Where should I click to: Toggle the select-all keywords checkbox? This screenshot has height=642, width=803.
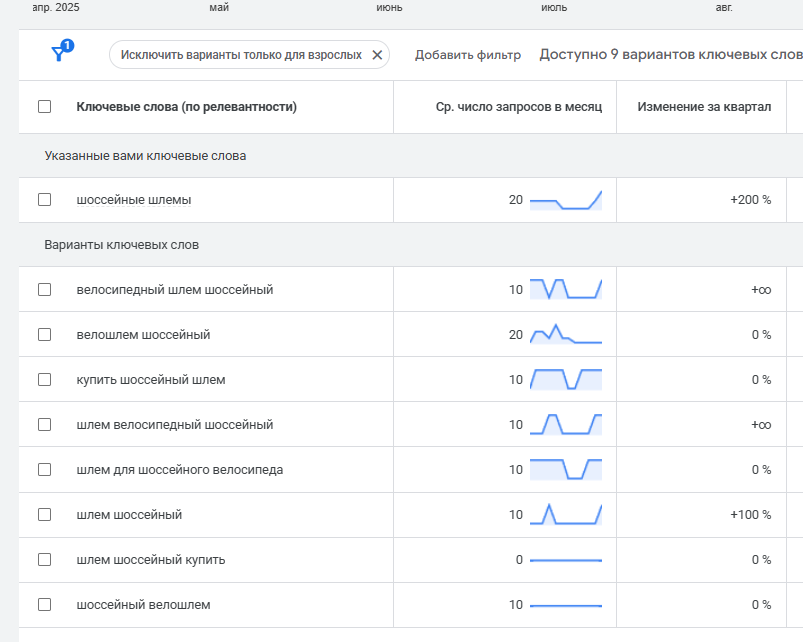click(x=44, y=107)
